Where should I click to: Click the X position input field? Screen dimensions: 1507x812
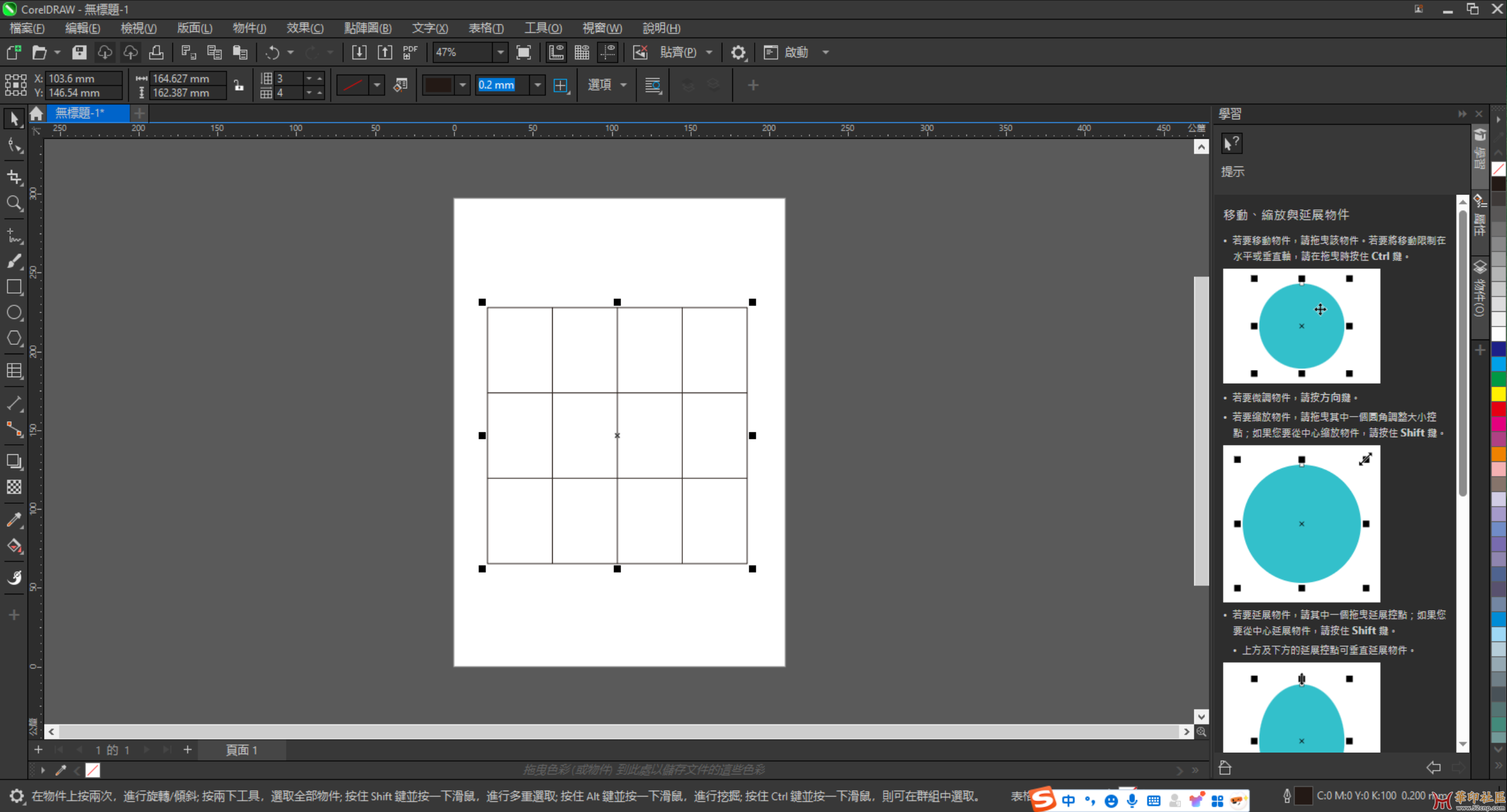[82, 78]
